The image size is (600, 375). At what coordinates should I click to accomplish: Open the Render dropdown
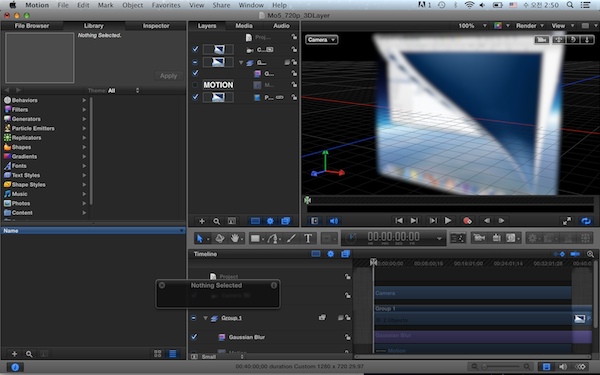pyautogui.click(x=529, y=26)
